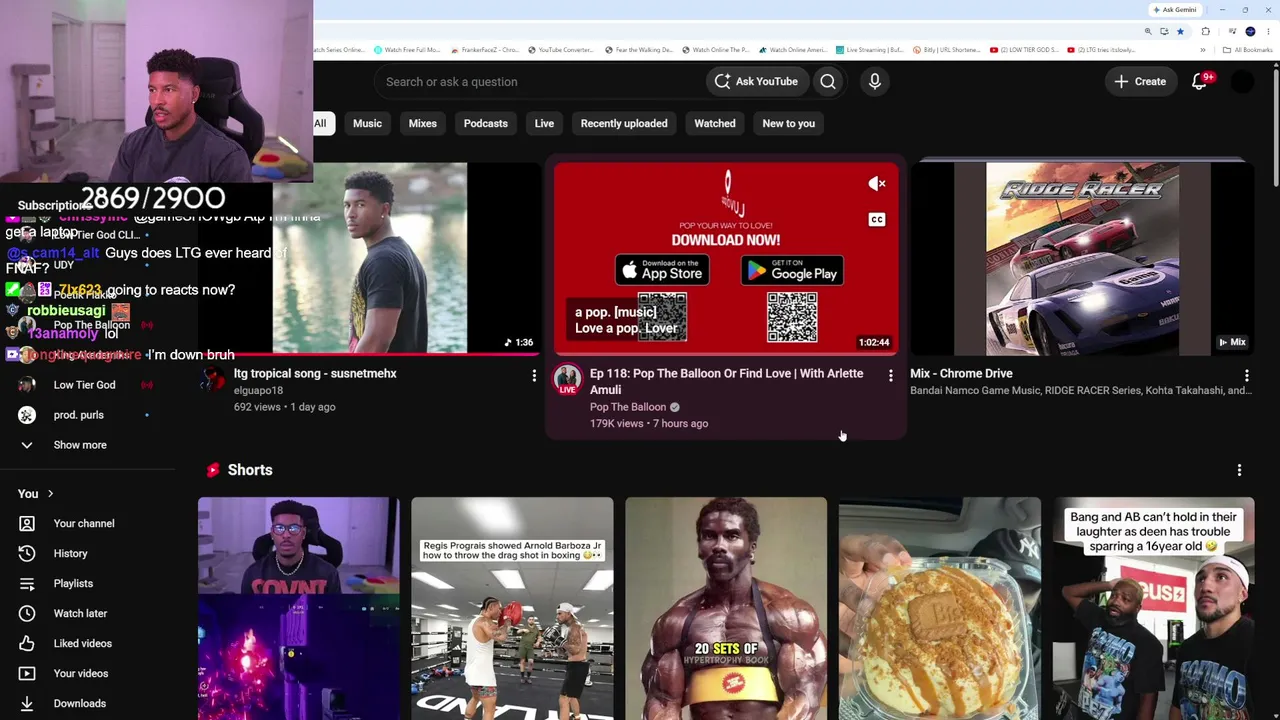Bookmark this page with the star icon
1280x720 pixels.
click(x=1180, y=31)
